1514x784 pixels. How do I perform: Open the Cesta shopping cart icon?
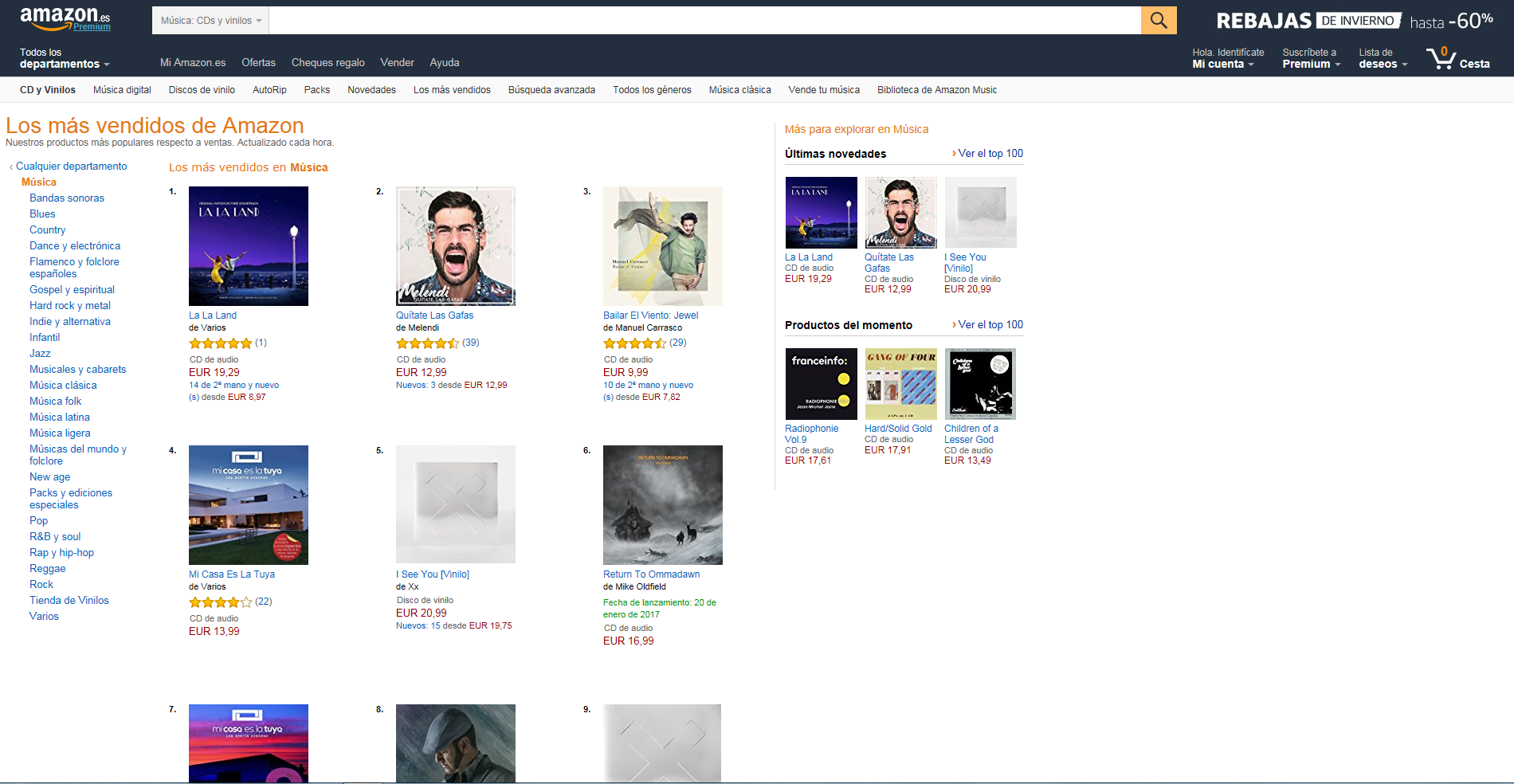tap(1457, 58)
